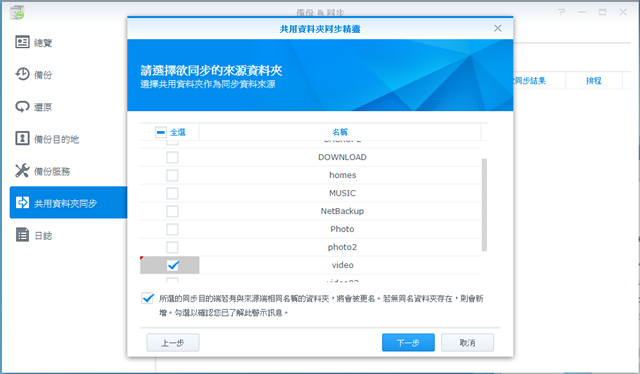Select the 備份服務 wrench icon
The height and width of the screenshot is (374, 640).
coord(22,171)
